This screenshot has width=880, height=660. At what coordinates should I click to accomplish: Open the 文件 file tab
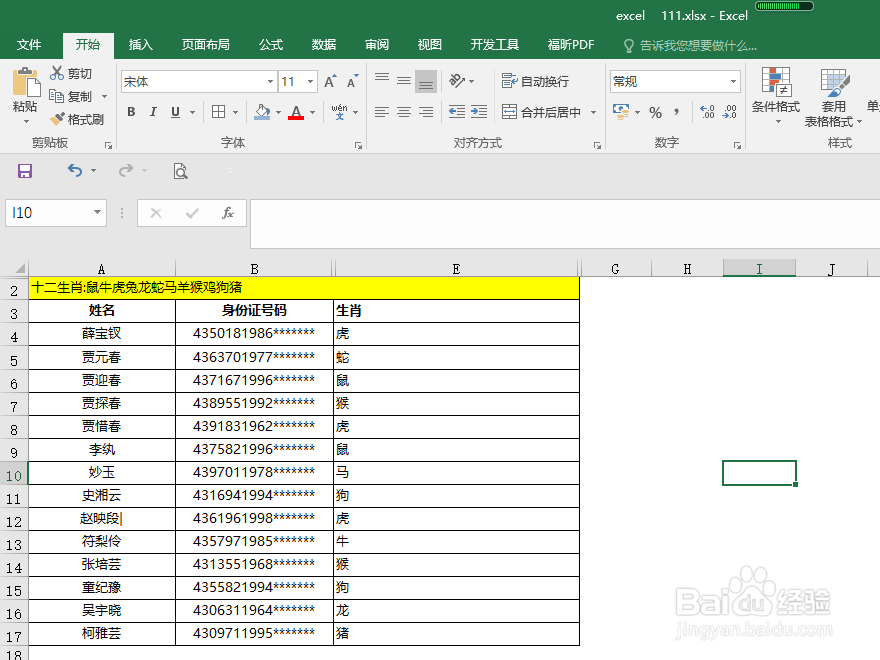[29, 45]
